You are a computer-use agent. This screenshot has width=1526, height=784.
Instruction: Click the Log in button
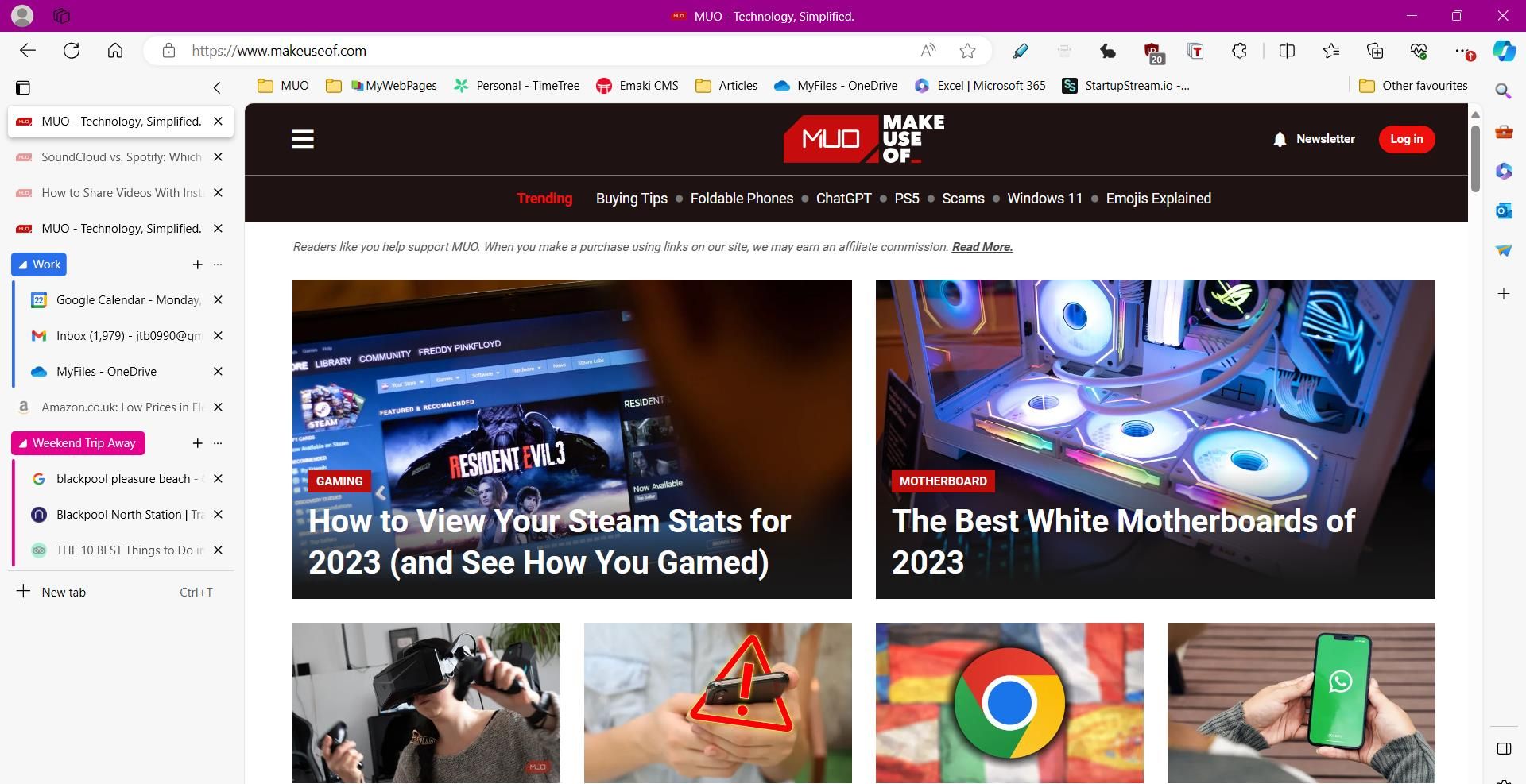(x=1406, y=139)
